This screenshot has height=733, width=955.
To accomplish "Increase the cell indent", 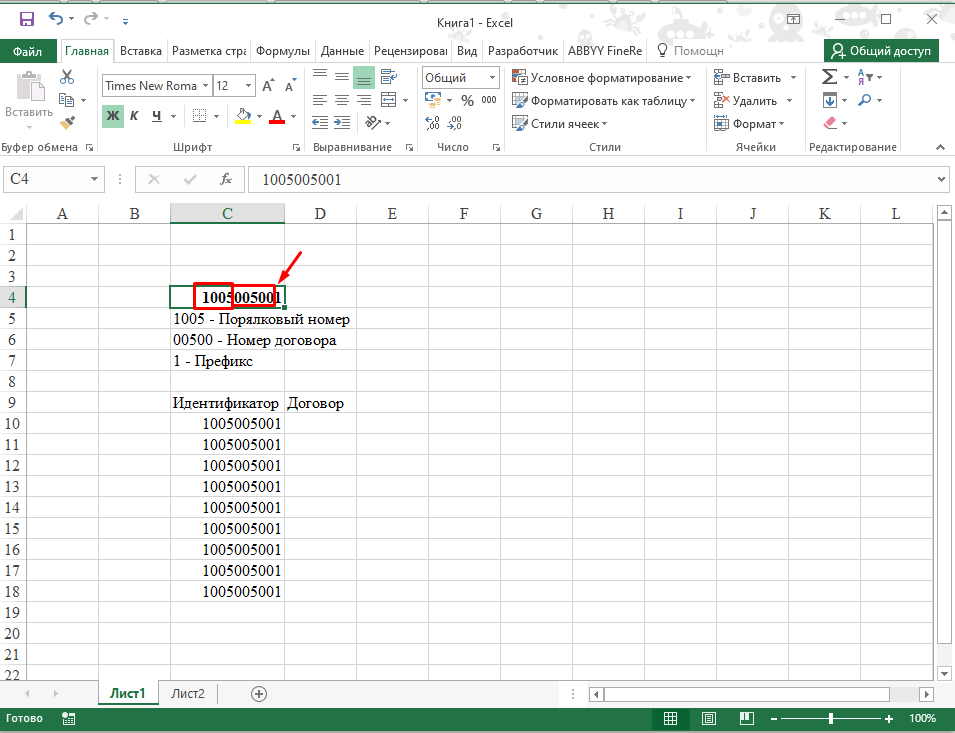I will [x=342, y=122].
